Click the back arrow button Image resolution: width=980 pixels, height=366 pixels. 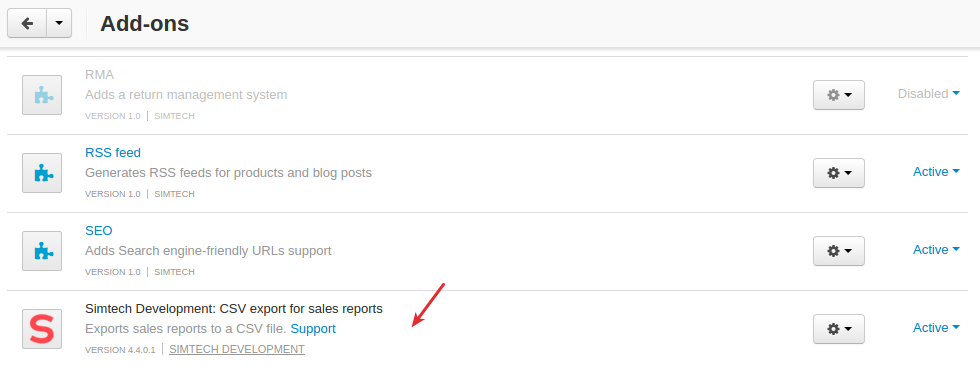point(27,23)
